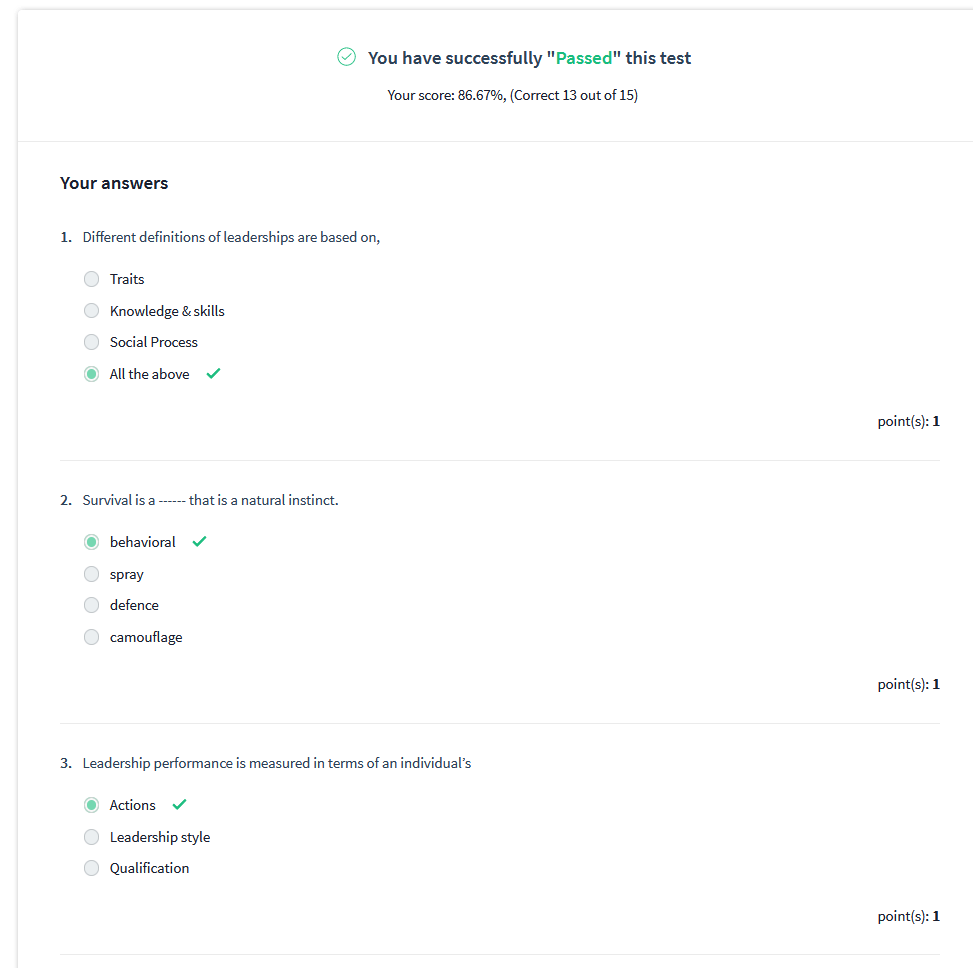Click the green "Passed" text
973x968 pixels.
click(x=584, y=57)
